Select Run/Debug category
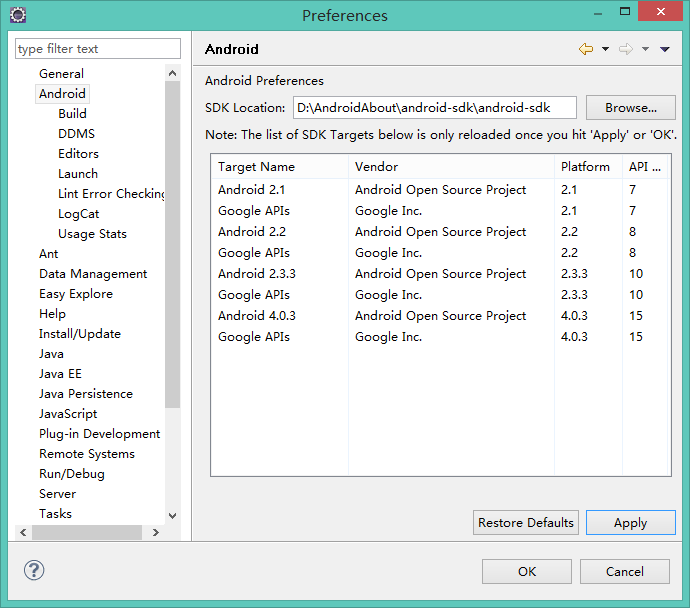The width and height of the screenshot is (690, 608). (x=72, y=474)
